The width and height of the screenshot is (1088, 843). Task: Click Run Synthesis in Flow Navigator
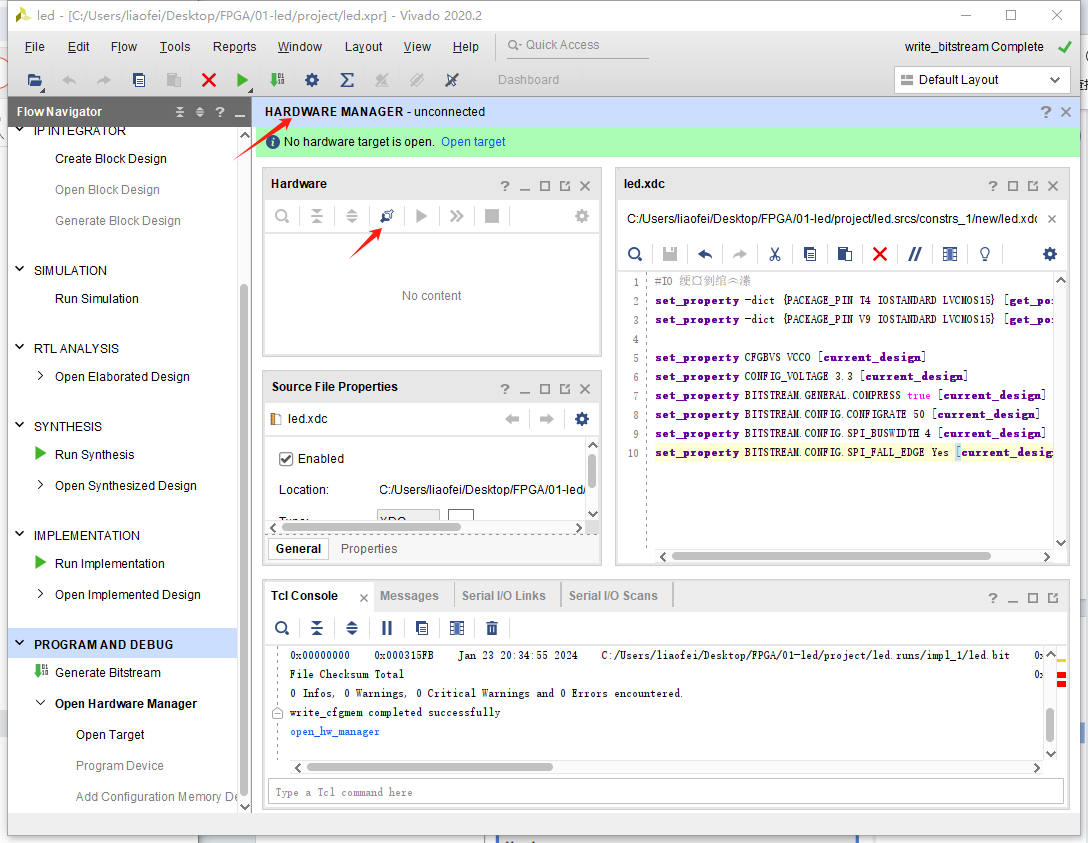[94, 454]
